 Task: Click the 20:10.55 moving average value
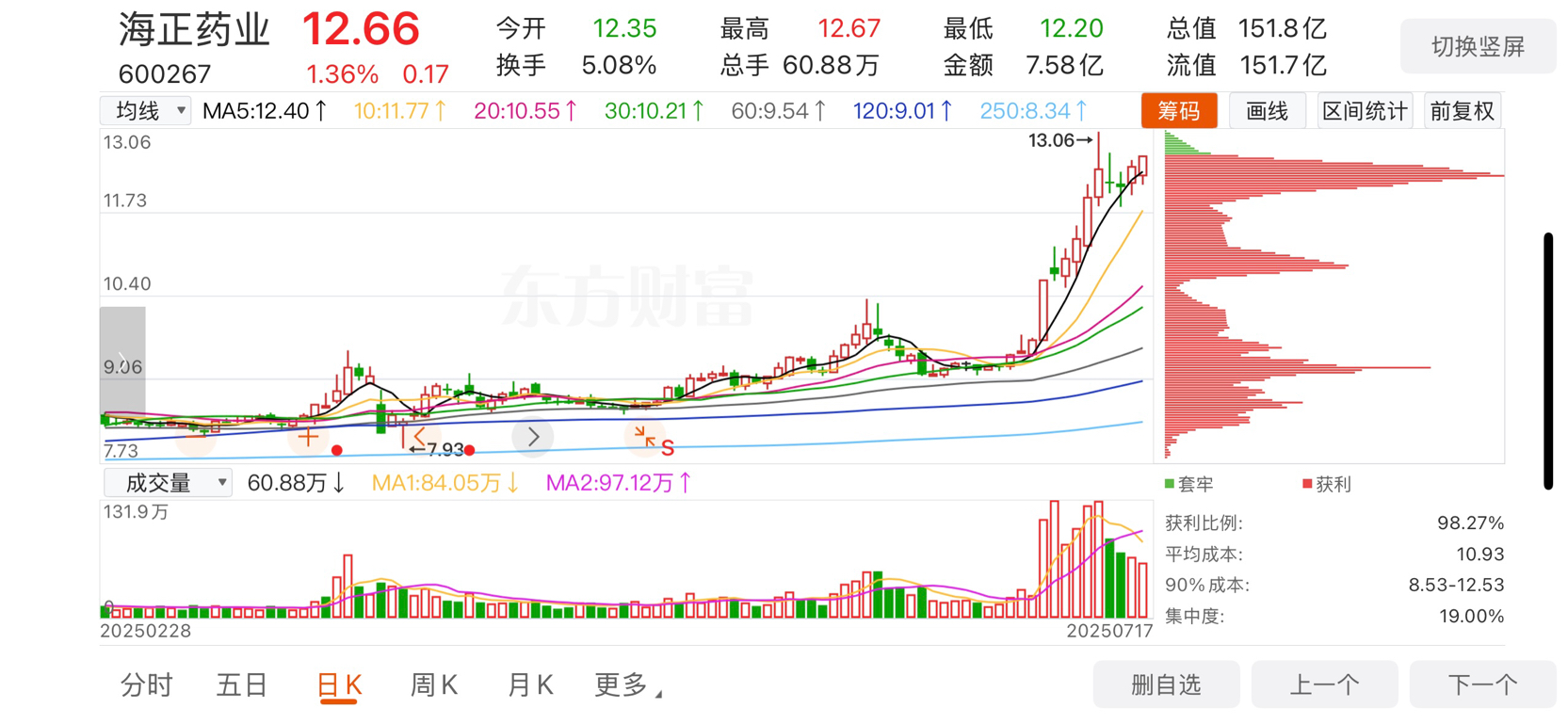pyautogui.click(x=525, y=111)
